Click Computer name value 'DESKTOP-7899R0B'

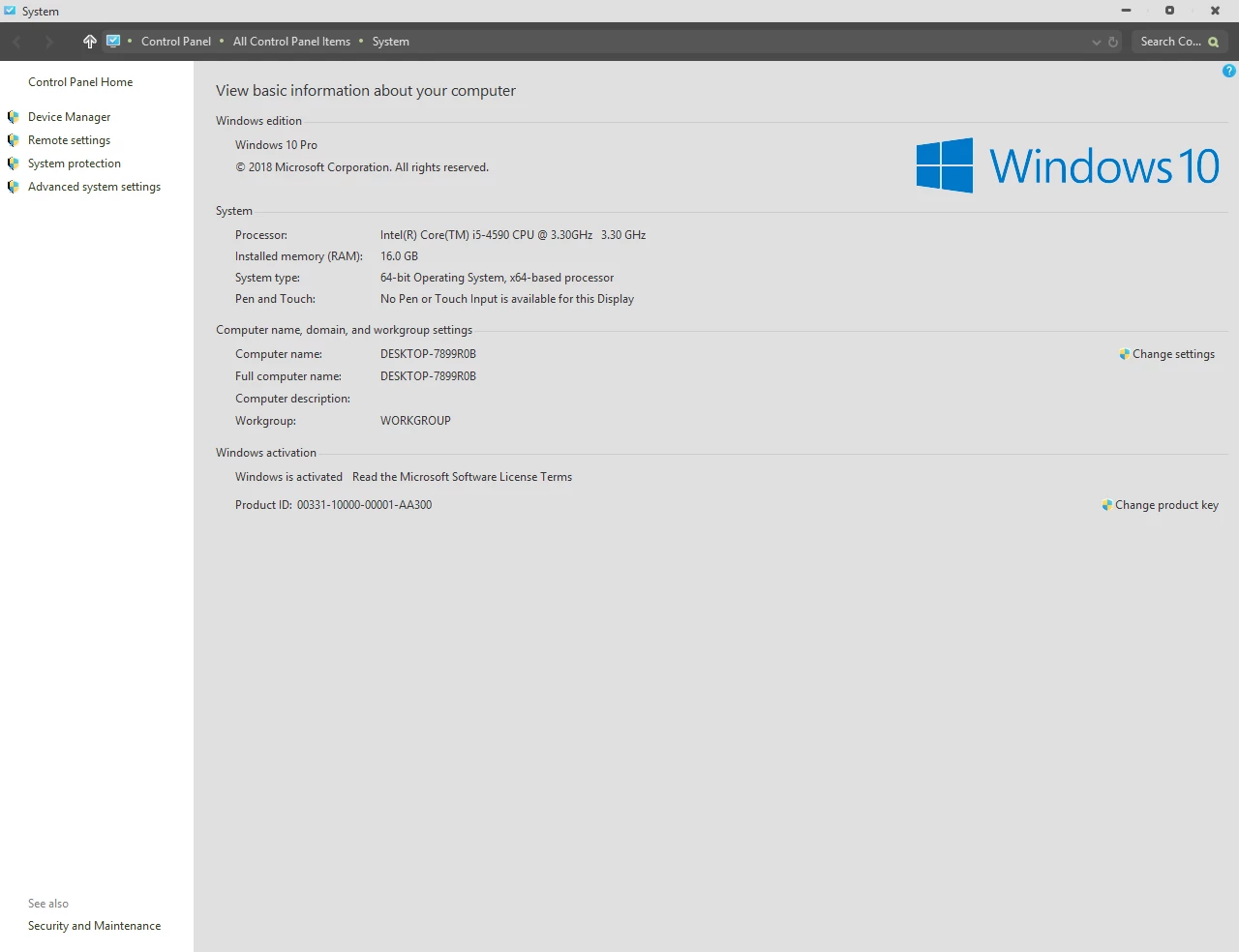[428, 354]
